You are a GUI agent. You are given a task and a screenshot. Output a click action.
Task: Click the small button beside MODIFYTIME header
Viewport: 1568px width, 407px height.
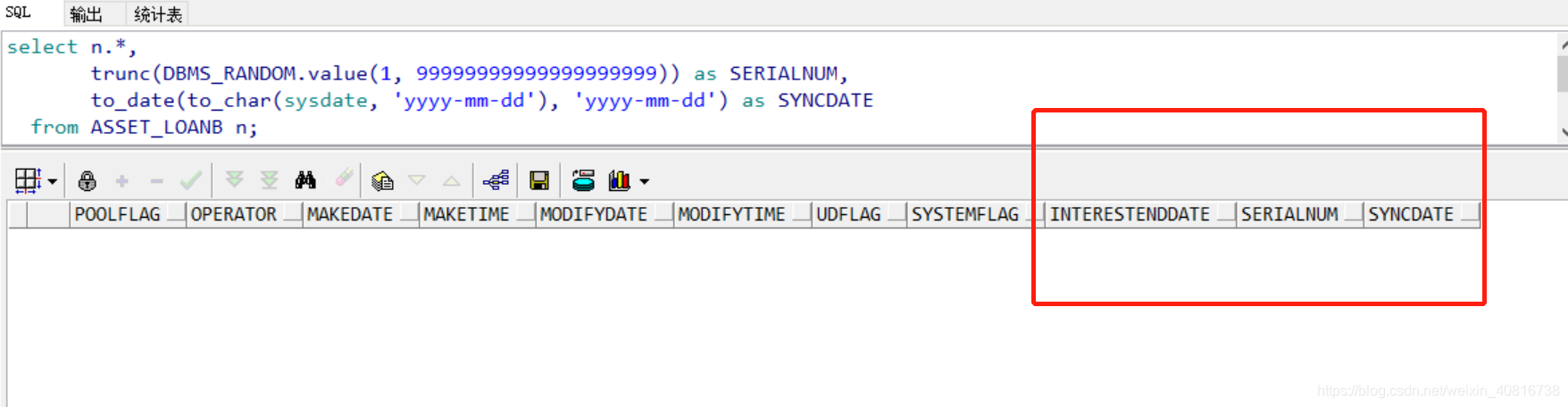point(800,215)
